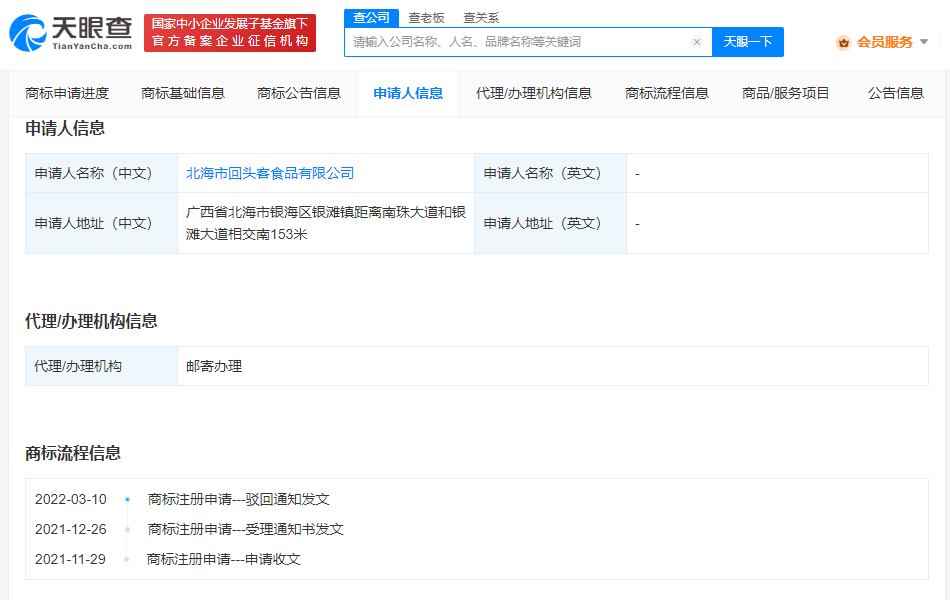This screenshot has height=600, width=950.
Task: Click the 申请人名称（中文） label cell
Action: [x=101, y=173]
